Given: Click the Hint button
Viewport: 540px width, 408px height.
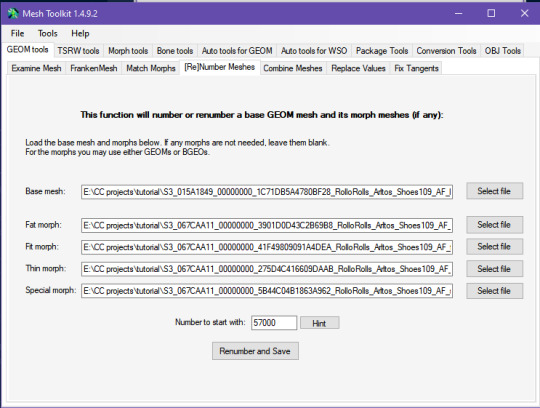Looking at the screenshot, I should [x=319, y=323].
